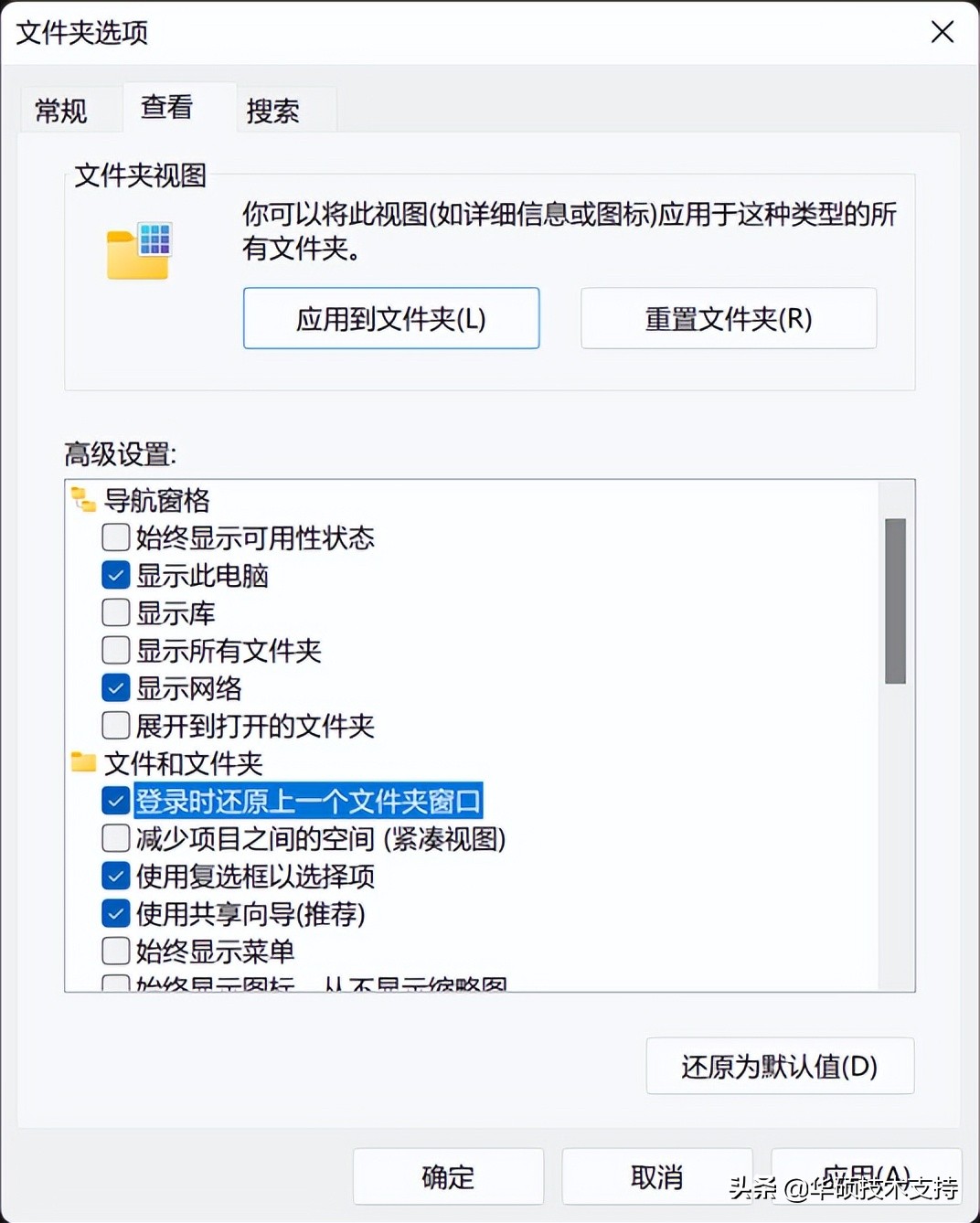Enable the 显示库 option
The height and width of the screenshot is (1223, 980).
coord(115,612)
